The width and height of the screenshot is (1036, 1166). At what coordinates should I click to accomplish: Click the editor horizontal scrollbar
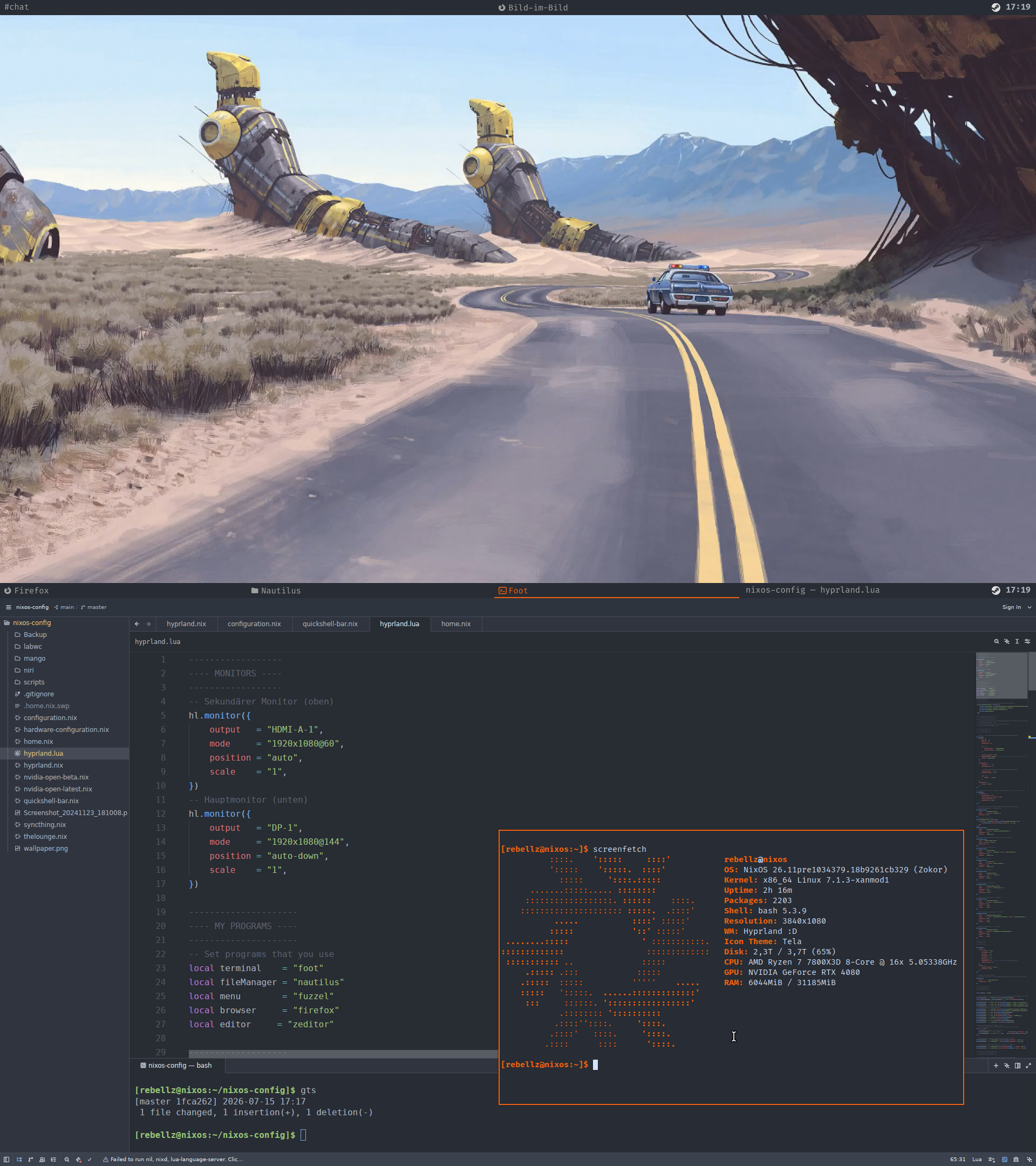[343, 1054]
